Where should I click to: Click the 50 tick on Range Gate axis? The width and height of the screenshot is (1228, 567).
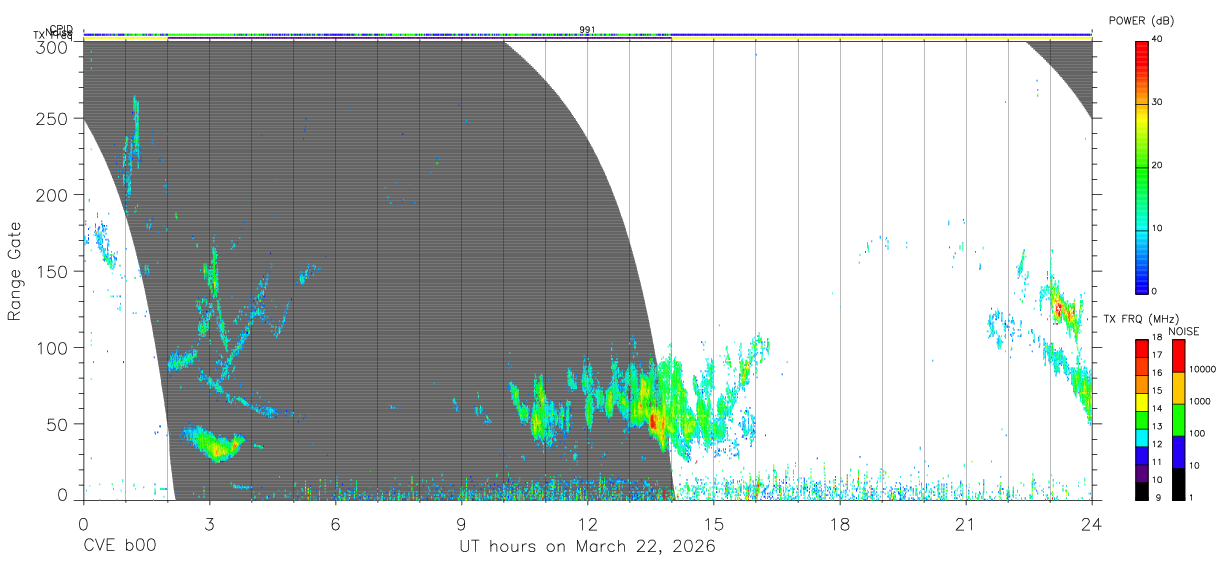click(58, 423)
